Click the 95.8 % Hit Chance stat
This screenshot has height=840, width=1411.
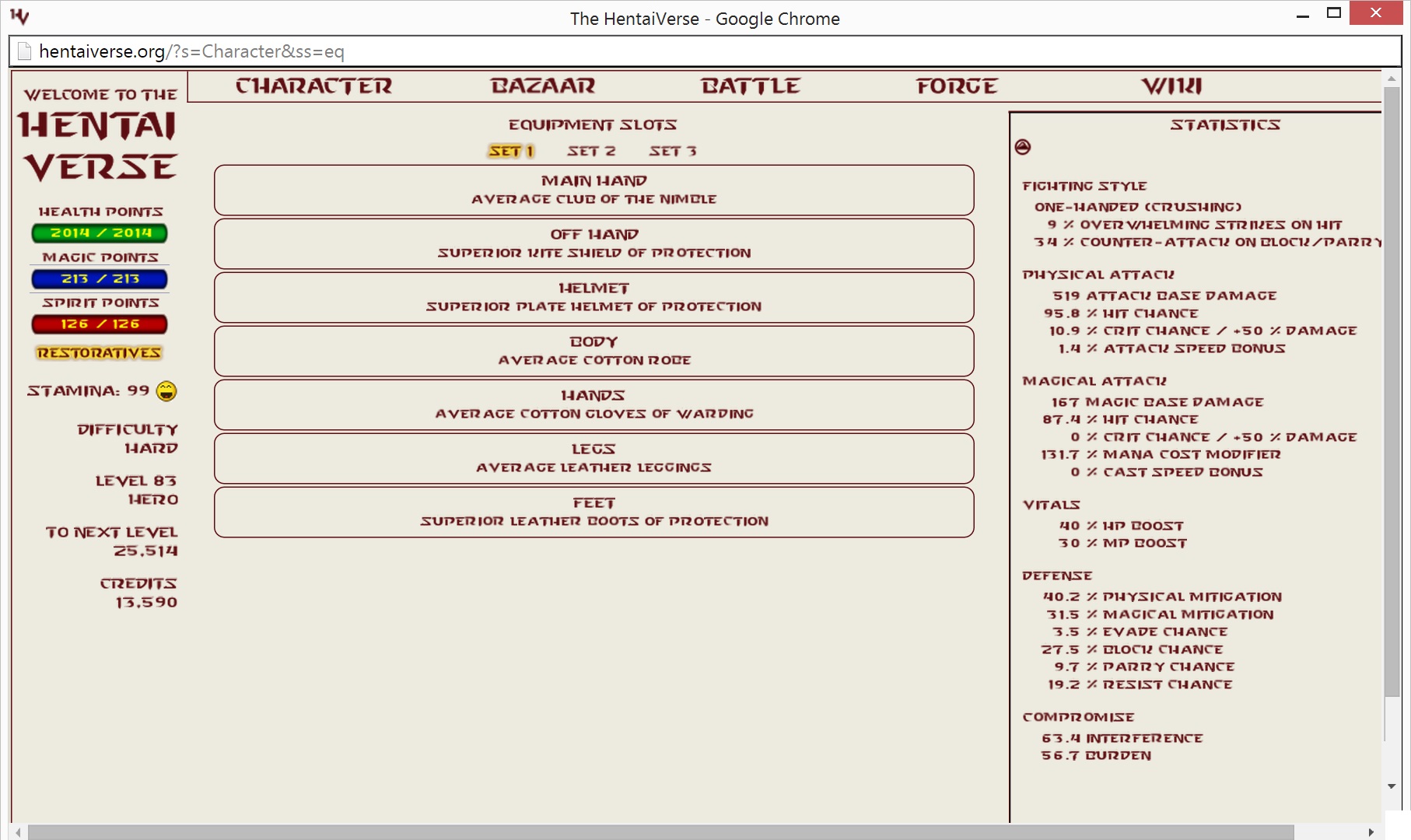tap(1121, 313)
